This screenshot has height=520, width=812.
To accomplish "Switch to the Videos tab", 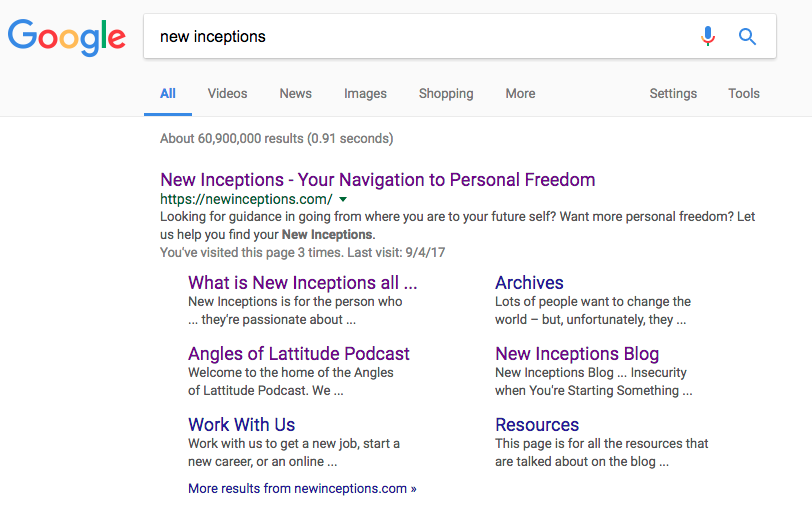I will 227,93.
